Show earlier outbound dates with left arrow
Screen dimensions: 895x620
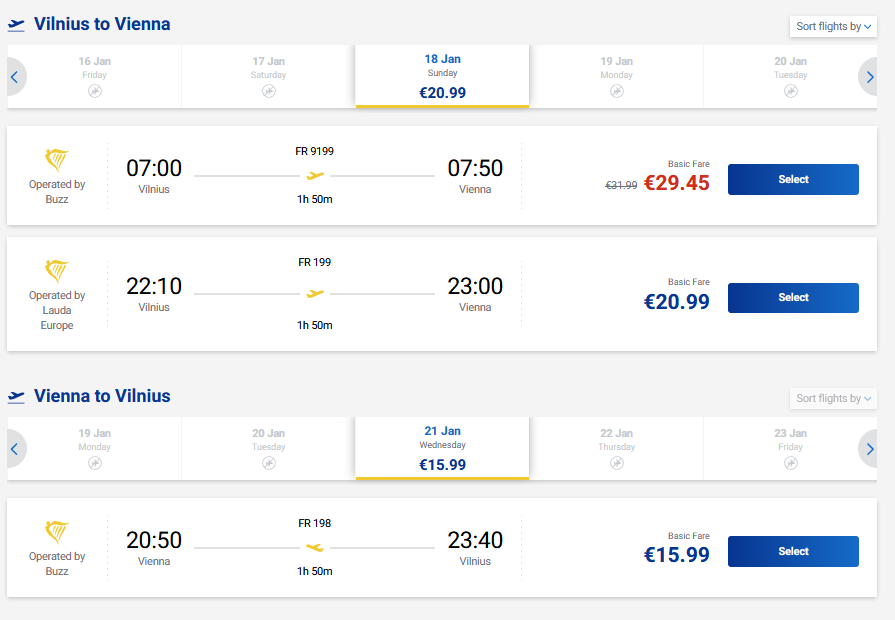click(x=15, y=76)
